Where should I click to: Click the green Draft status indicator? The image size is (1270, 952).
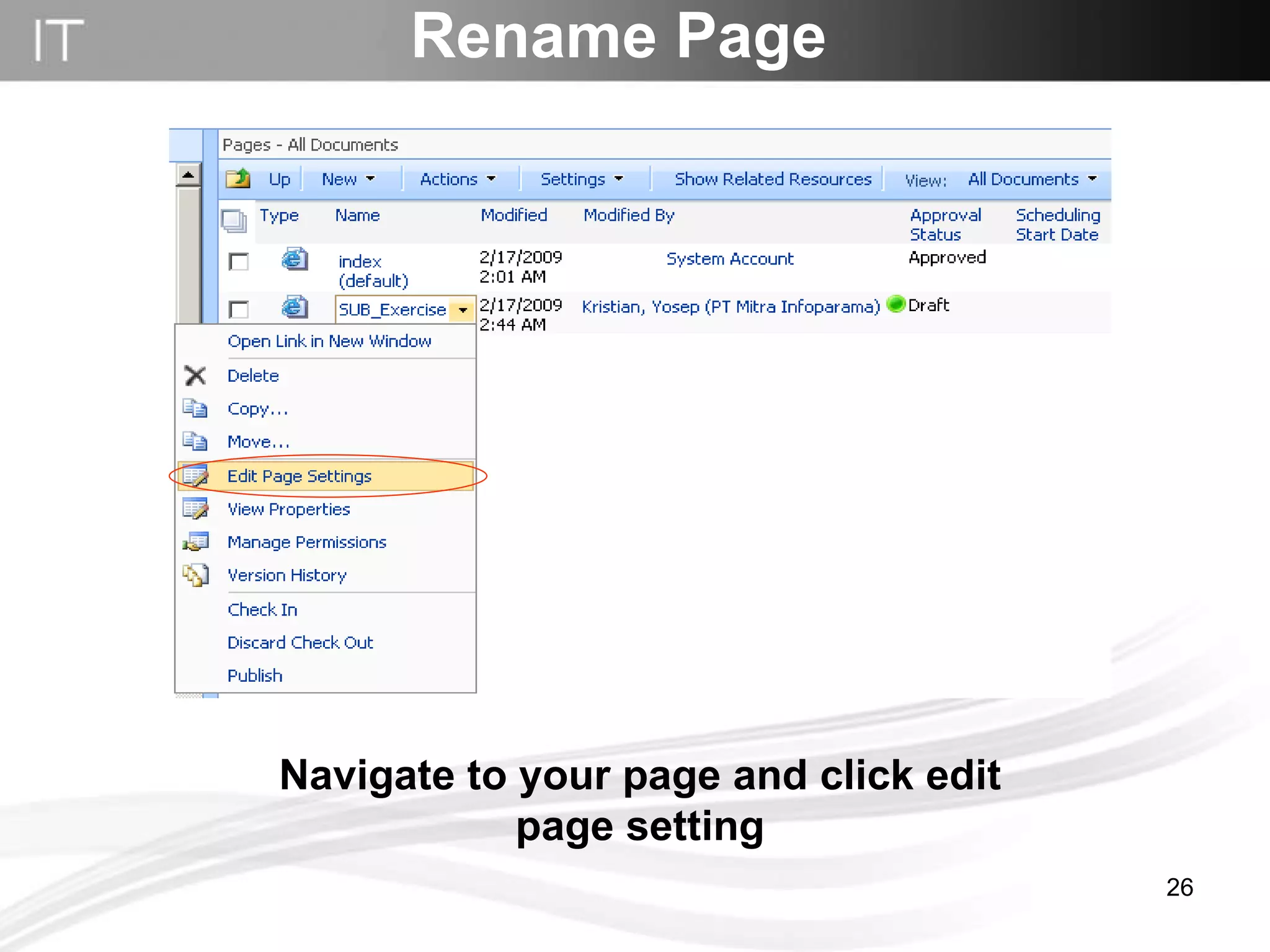[895, 304]
